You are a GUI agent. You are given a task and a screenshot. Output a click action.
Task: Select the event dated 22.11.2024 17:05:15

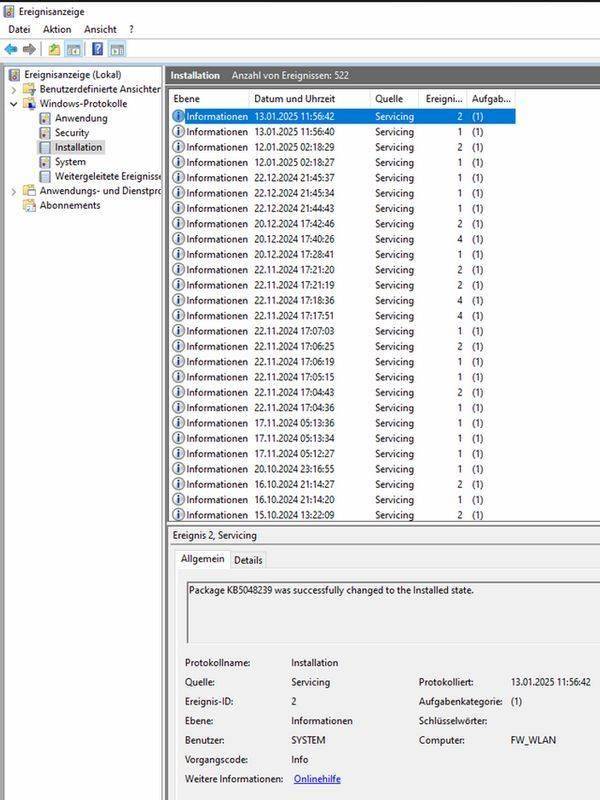[343, 377]
